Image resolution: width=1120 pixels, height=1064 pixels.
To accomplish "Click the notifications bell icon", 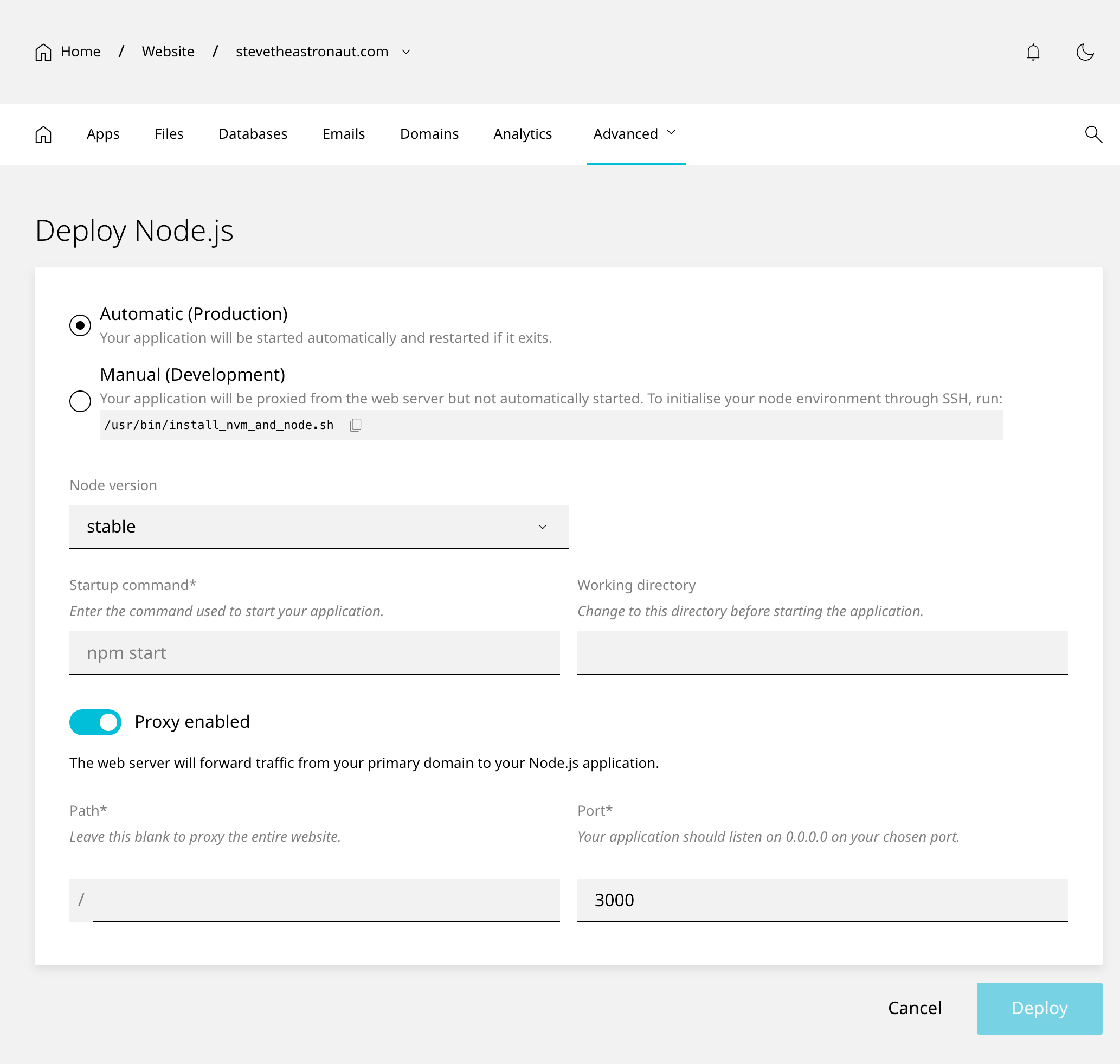I will tap(1033, 52).
